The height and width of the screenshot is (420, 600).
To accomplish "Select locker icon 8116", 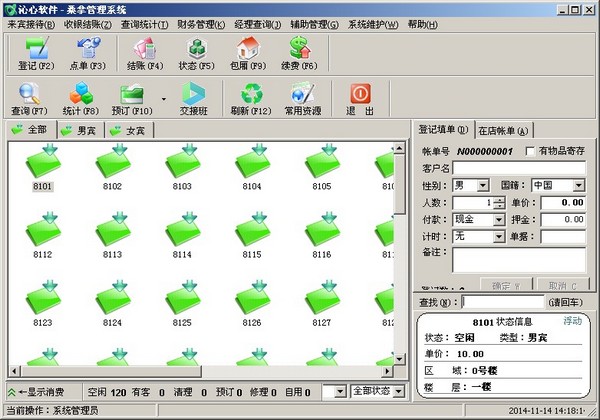I will point(322,235).
